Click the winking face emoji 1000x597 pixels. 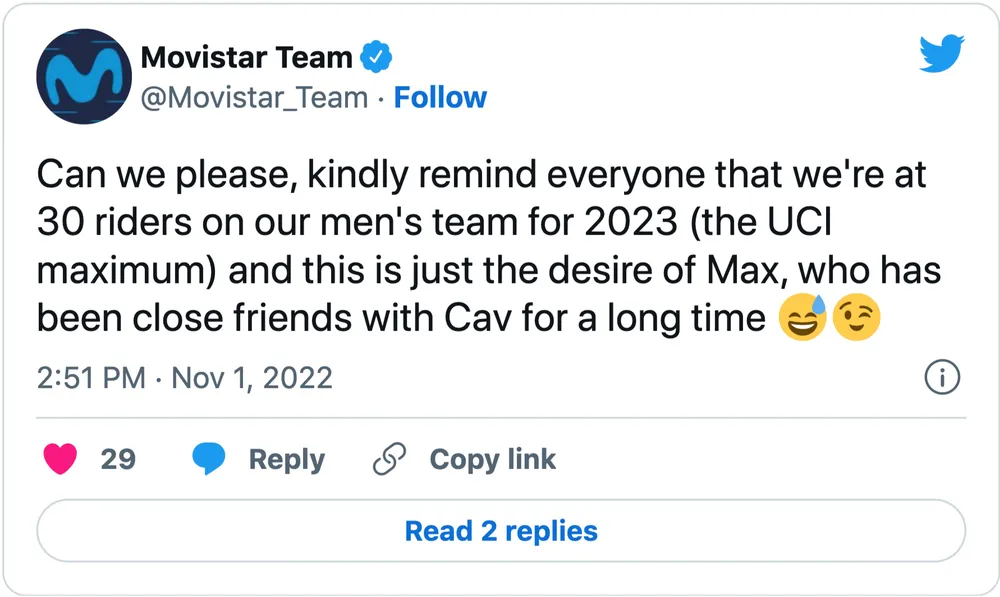856,320
